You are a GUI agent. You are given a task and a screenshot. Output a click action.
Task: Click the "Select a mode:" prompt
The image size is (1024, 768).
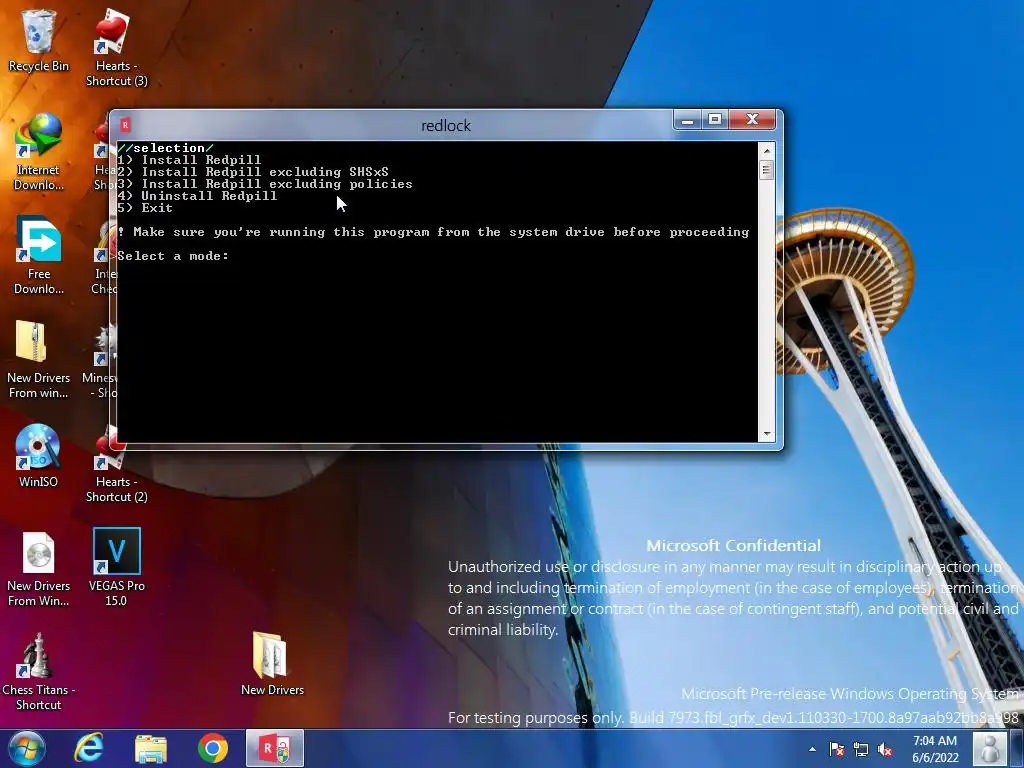pos(173,256)
